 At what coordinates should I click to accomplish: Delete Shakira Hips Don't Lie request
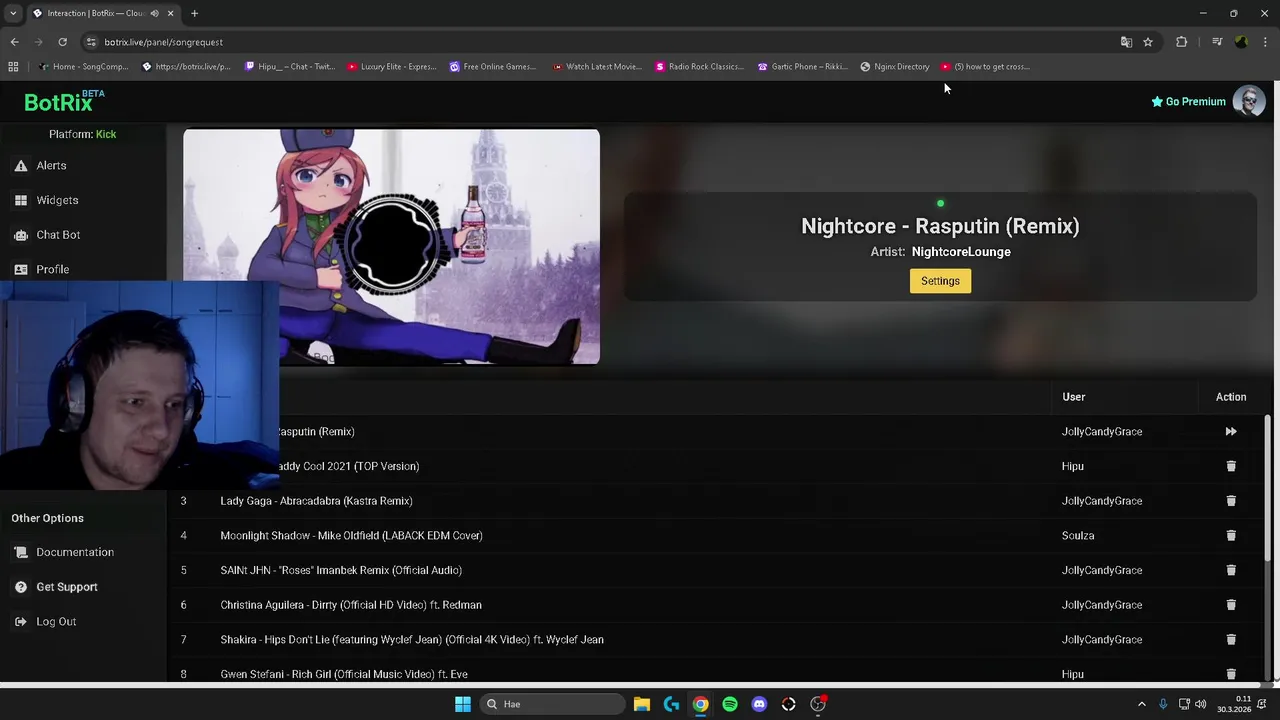pos(1231,640)
